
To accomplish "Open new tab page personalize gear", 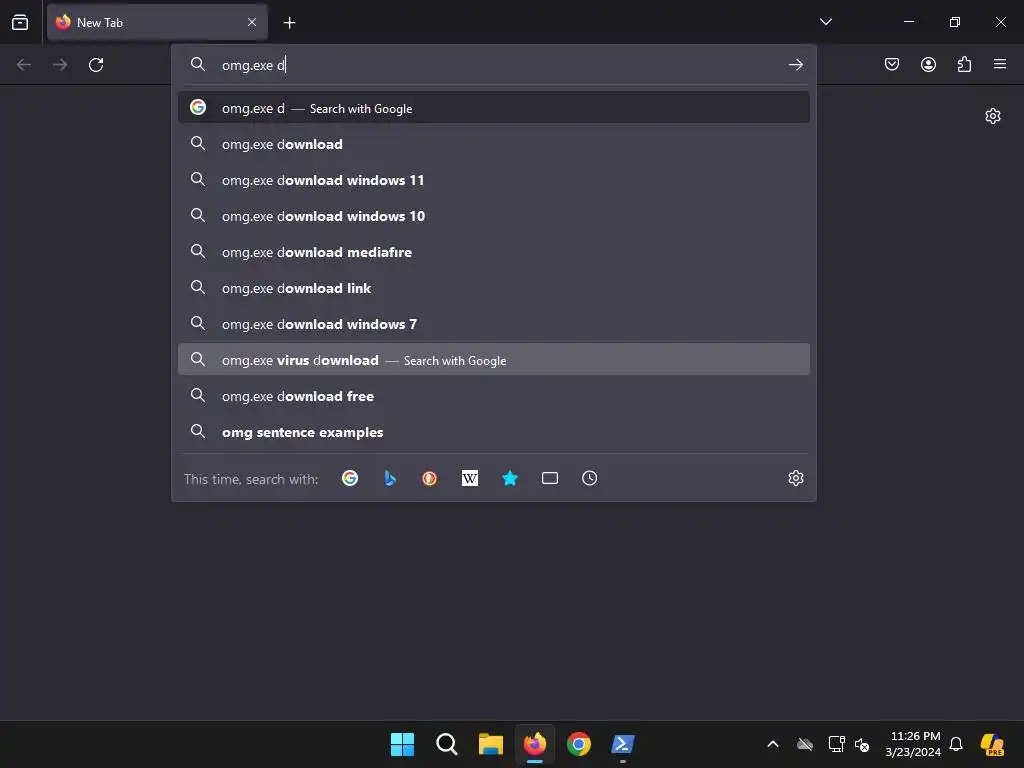I will [993, 116].
